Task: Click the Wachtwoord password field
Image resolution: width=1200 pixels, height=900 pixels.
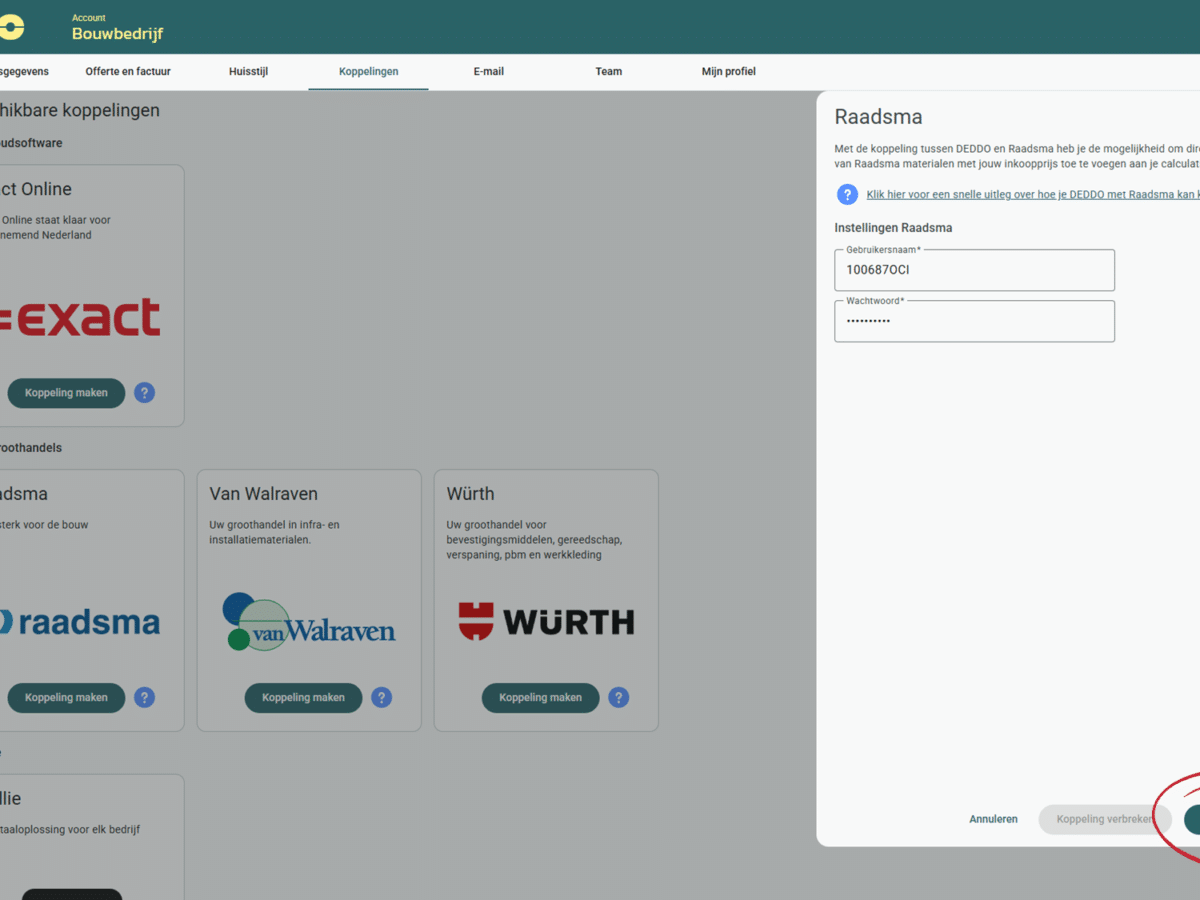Action: click(x=975, y=321)
